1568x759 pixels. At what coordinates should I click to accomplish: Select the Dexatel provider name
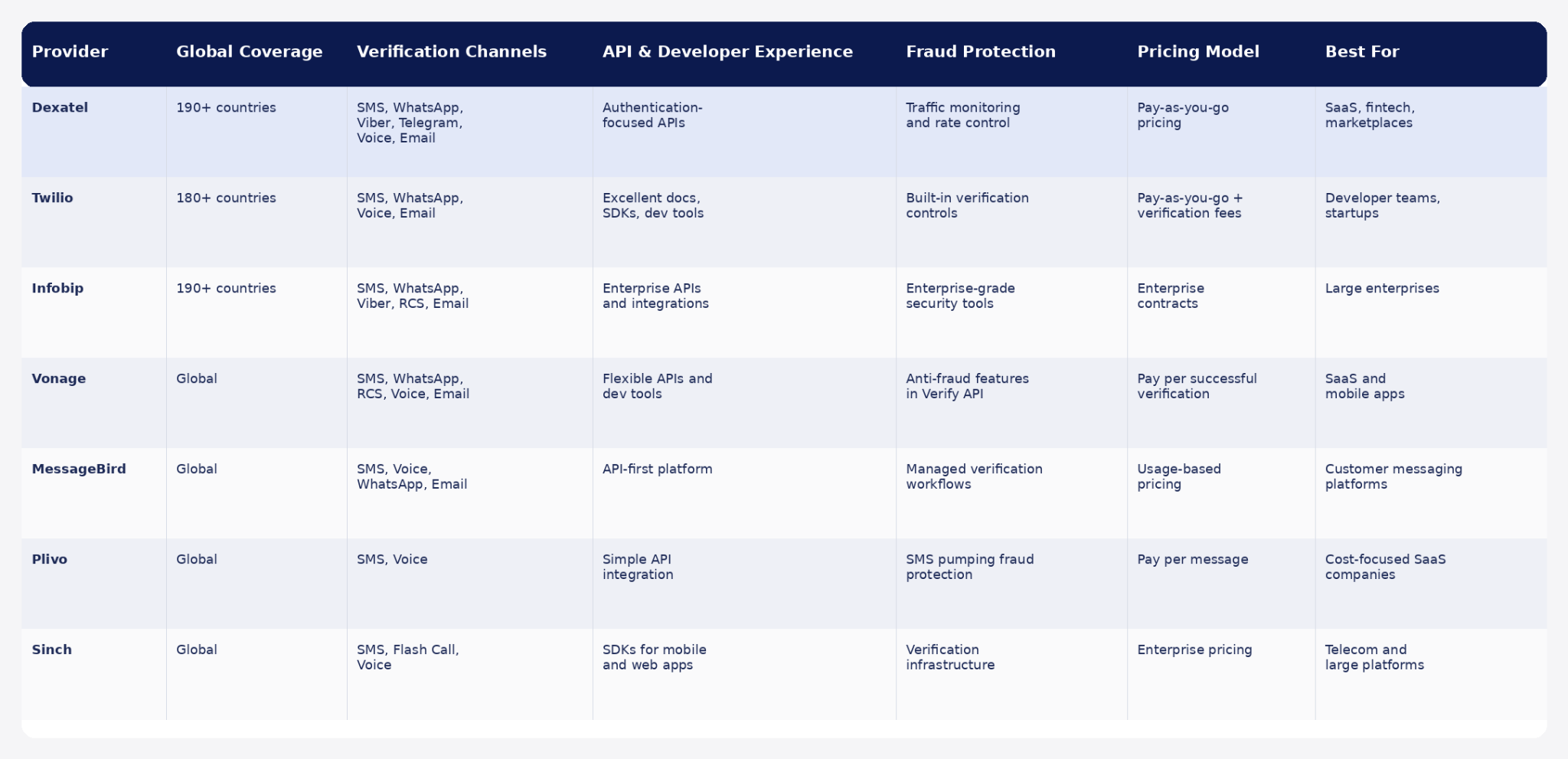[60, 107]
